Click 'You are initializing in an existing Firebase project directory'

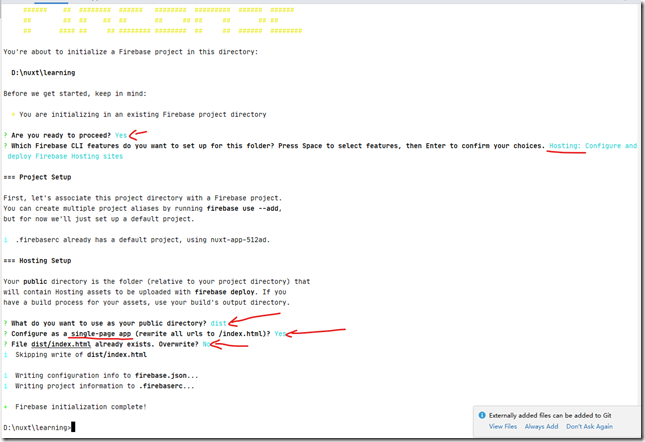[142, 114]
